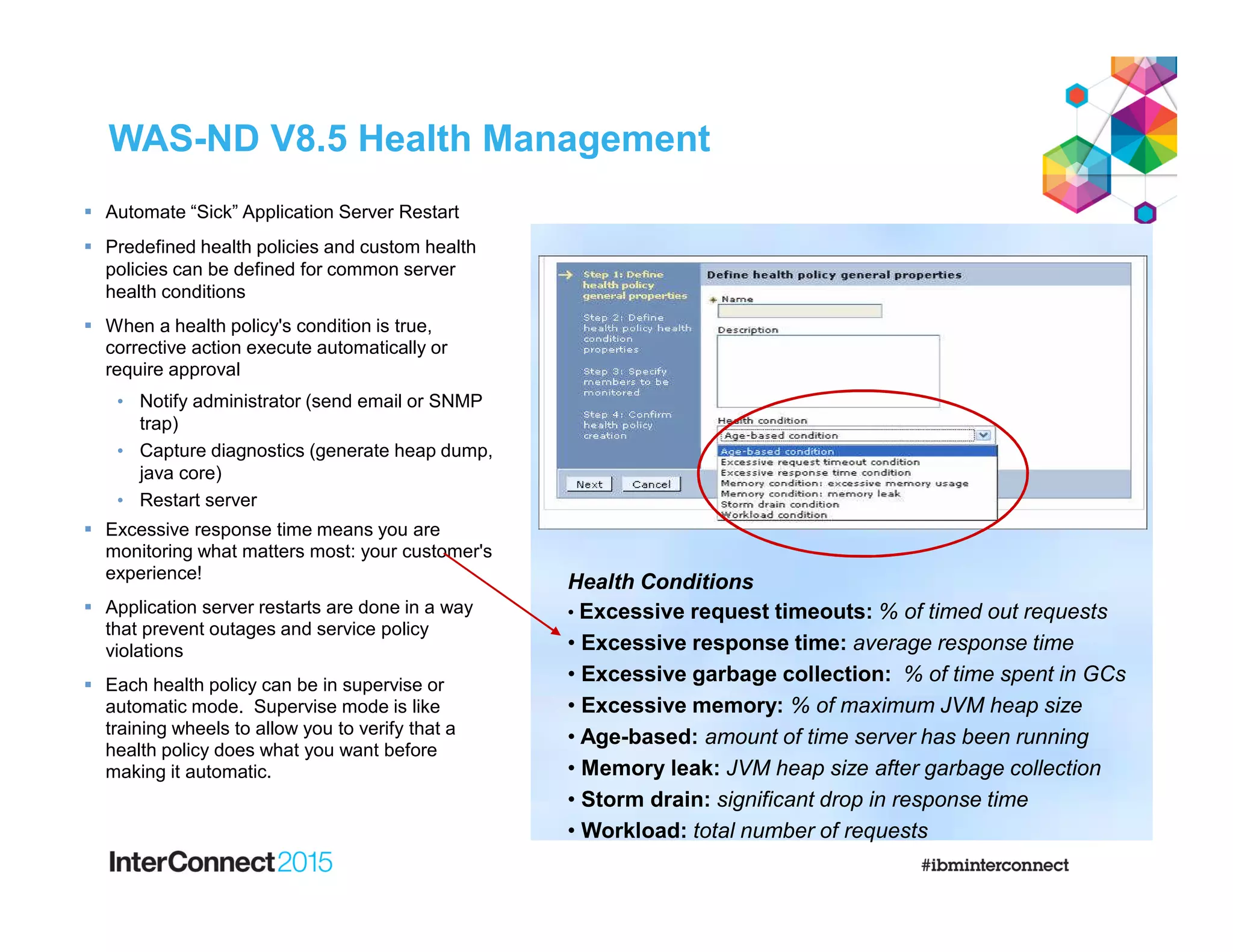Viewport: 1233px width, 952px height.
Task: Click 'Excessive request timeouts:' bullet text
Action: click(x=725, y=611)
